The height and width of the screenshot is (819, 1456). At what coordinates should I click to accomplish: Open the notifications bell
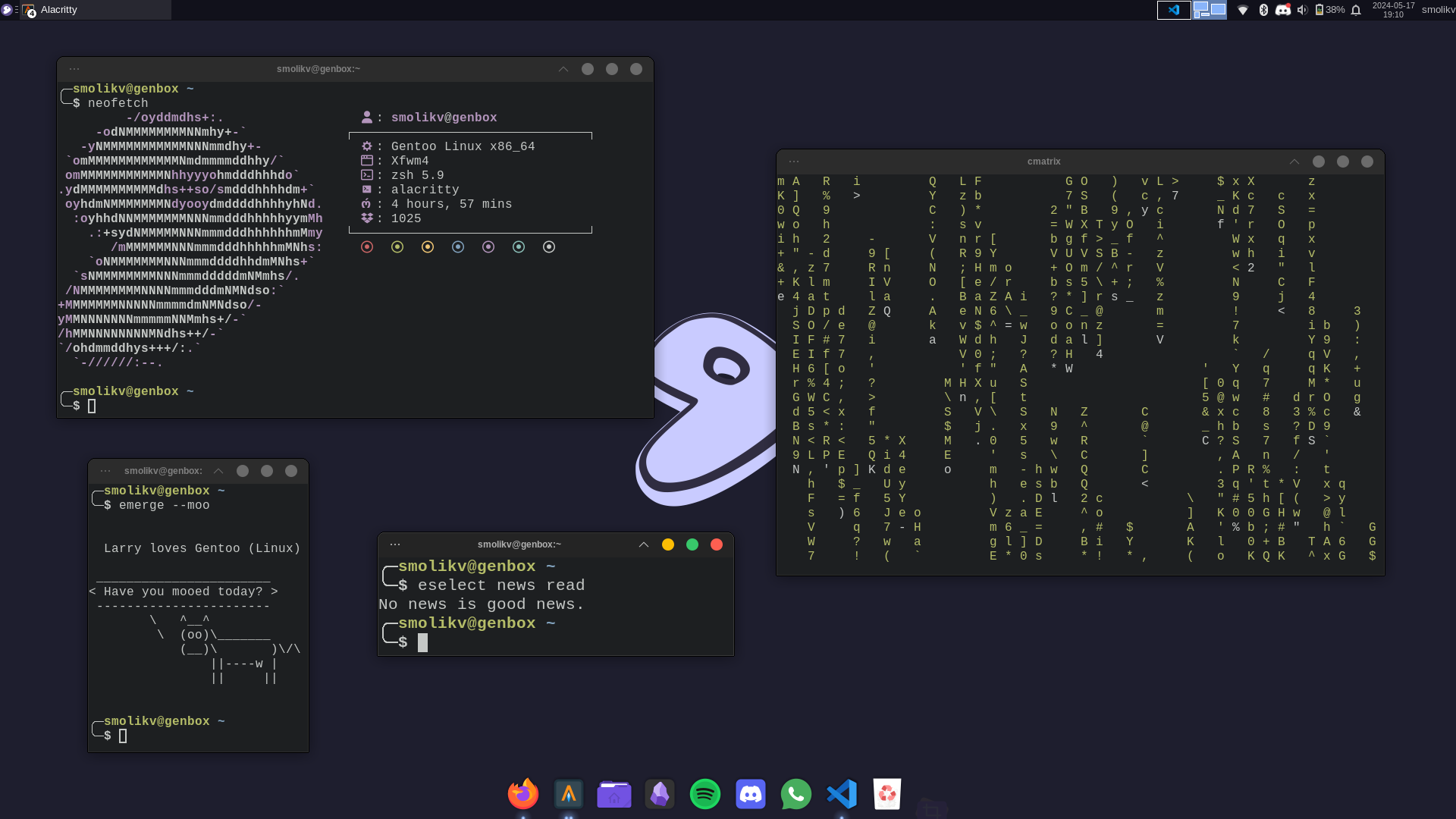point(1356,10)
